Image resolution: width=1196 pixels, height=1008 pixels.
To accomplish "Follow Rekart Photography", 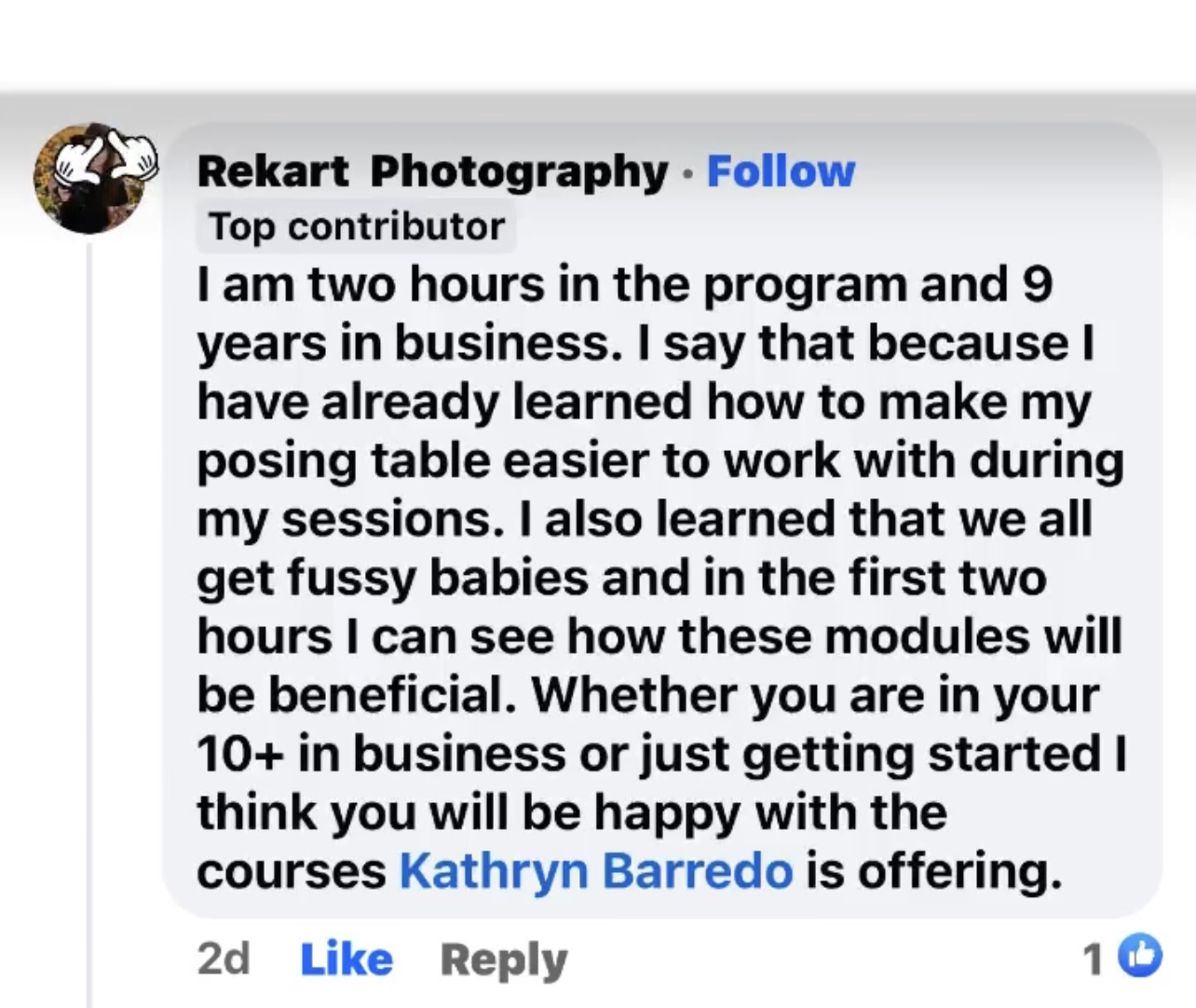I will [x=781, y=171].
